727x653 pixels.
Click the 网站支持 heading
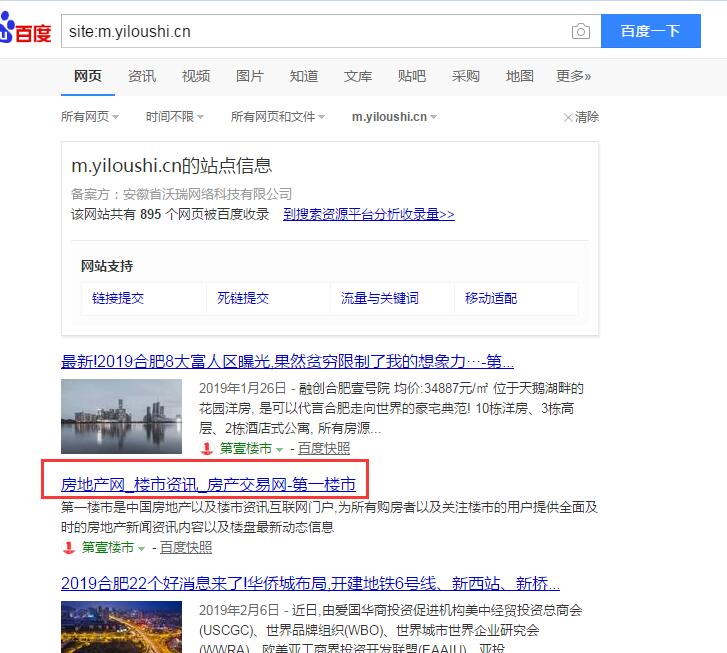point(107,266)
